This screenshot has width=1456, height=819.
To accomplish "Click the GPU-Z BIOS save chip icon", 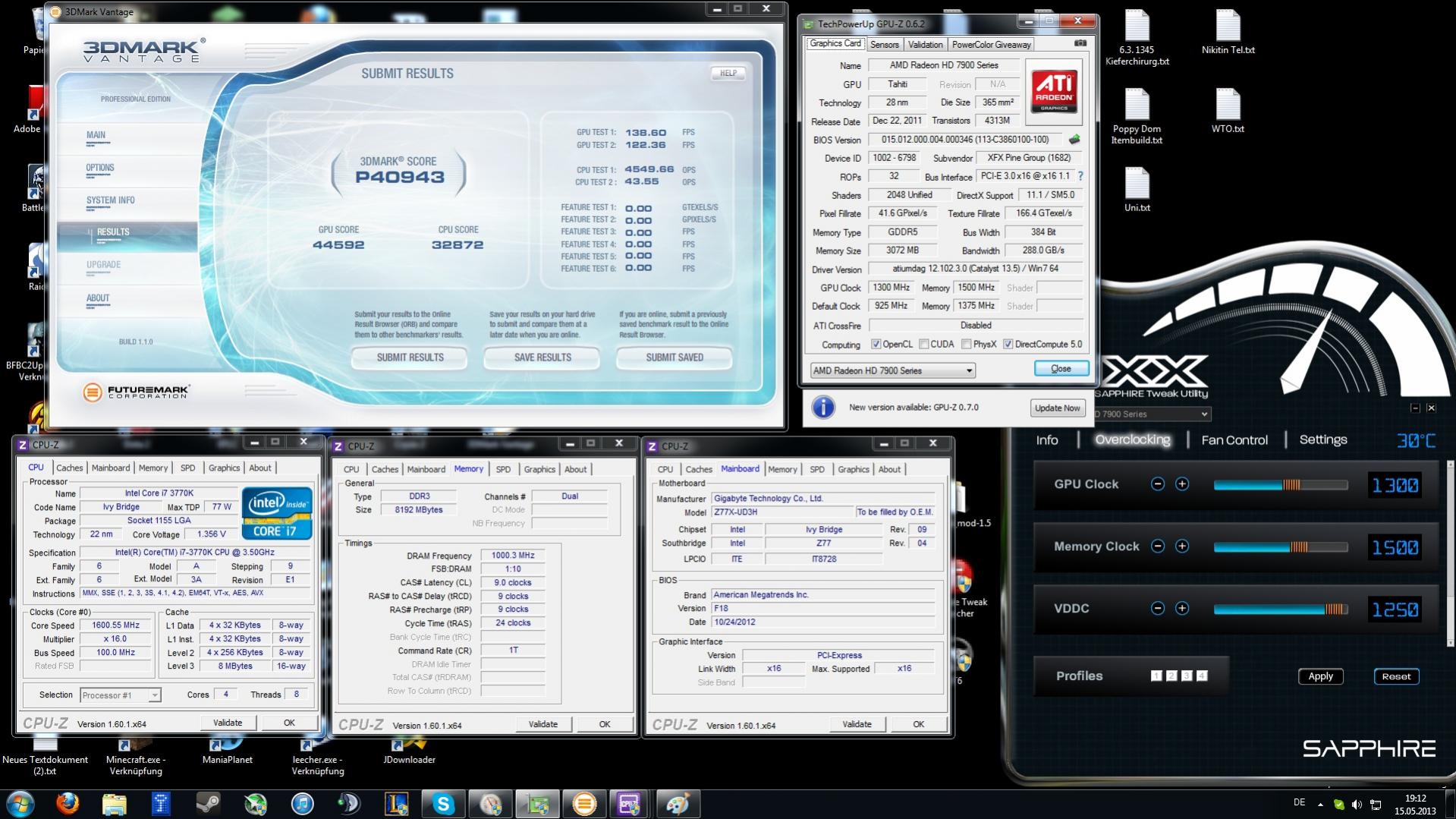I will pyautogui.click(x=1074, y=140).
